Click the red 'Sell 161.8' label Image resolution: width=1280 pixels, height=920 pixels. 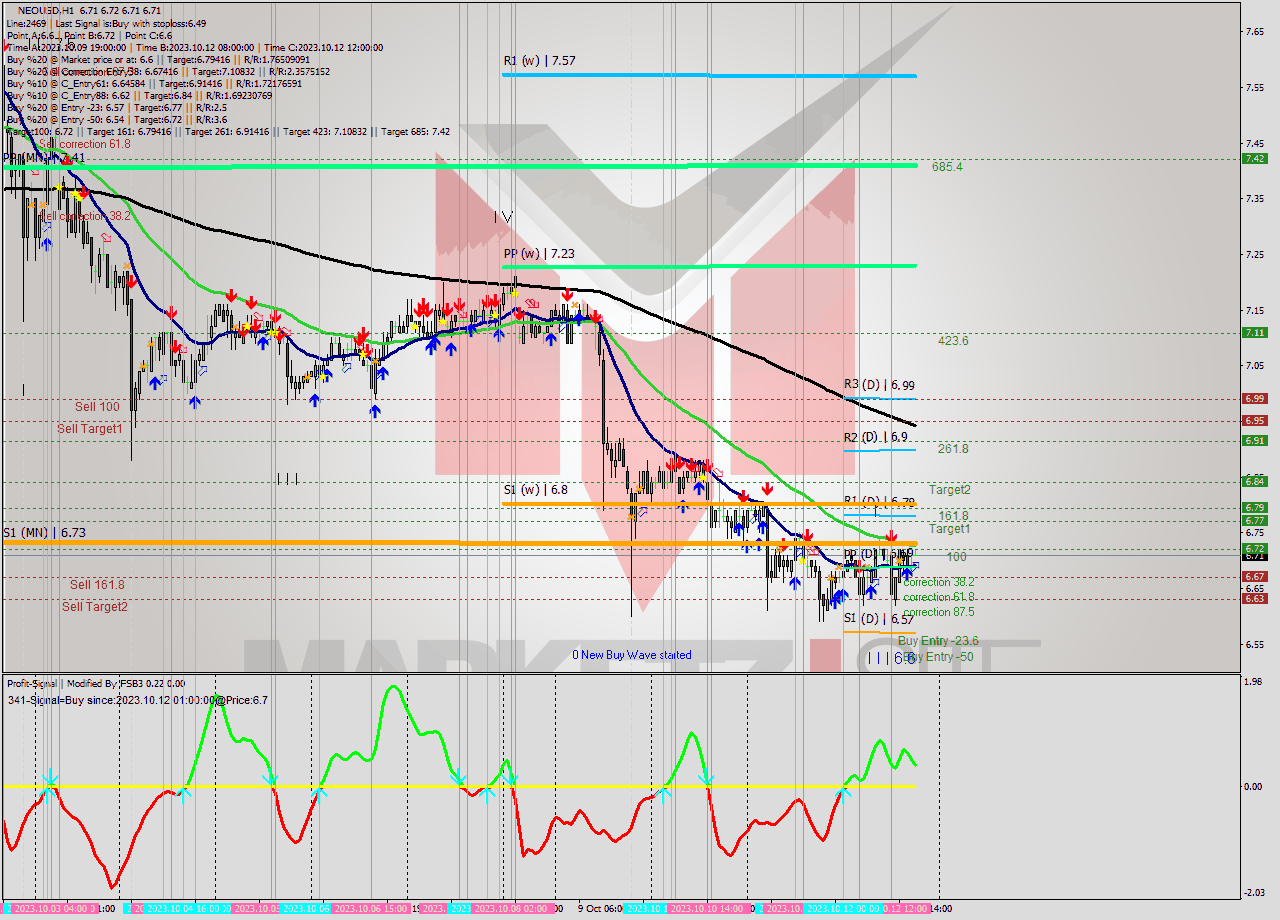(97, 585)
